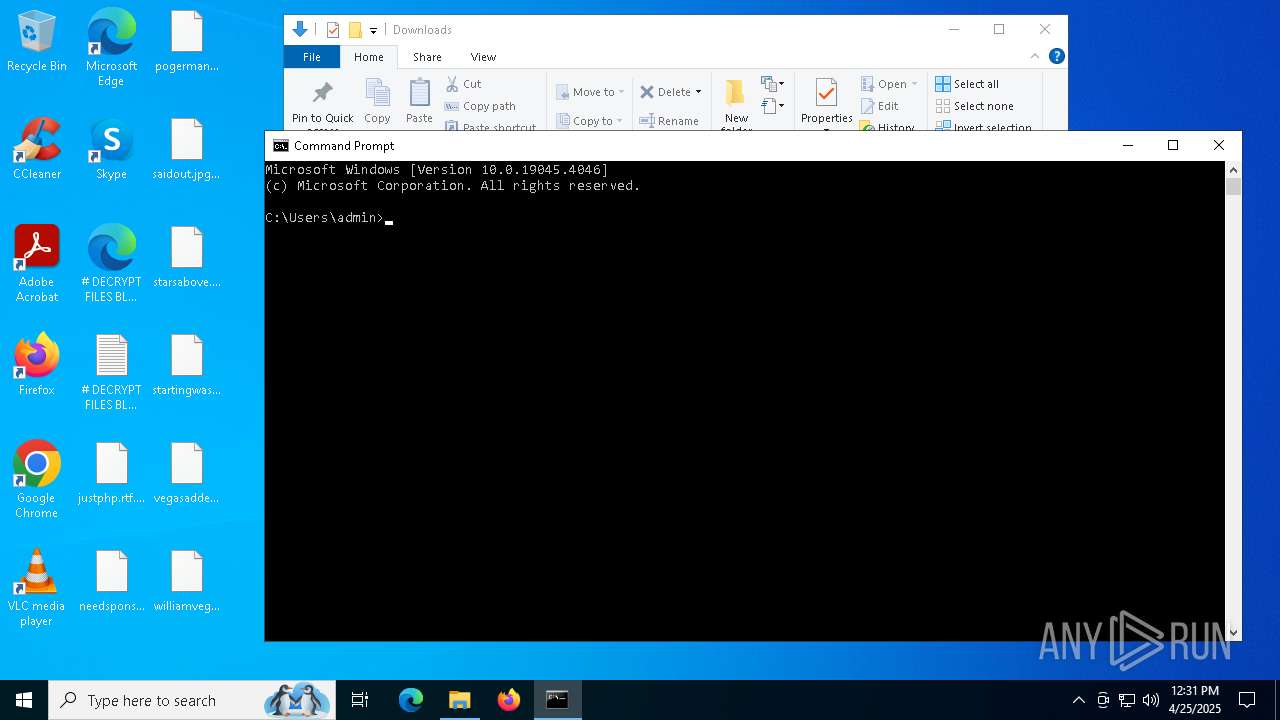Switch to the Home ribbon tab
This screenshot has width=1280, height=720.
pos(368,57)
